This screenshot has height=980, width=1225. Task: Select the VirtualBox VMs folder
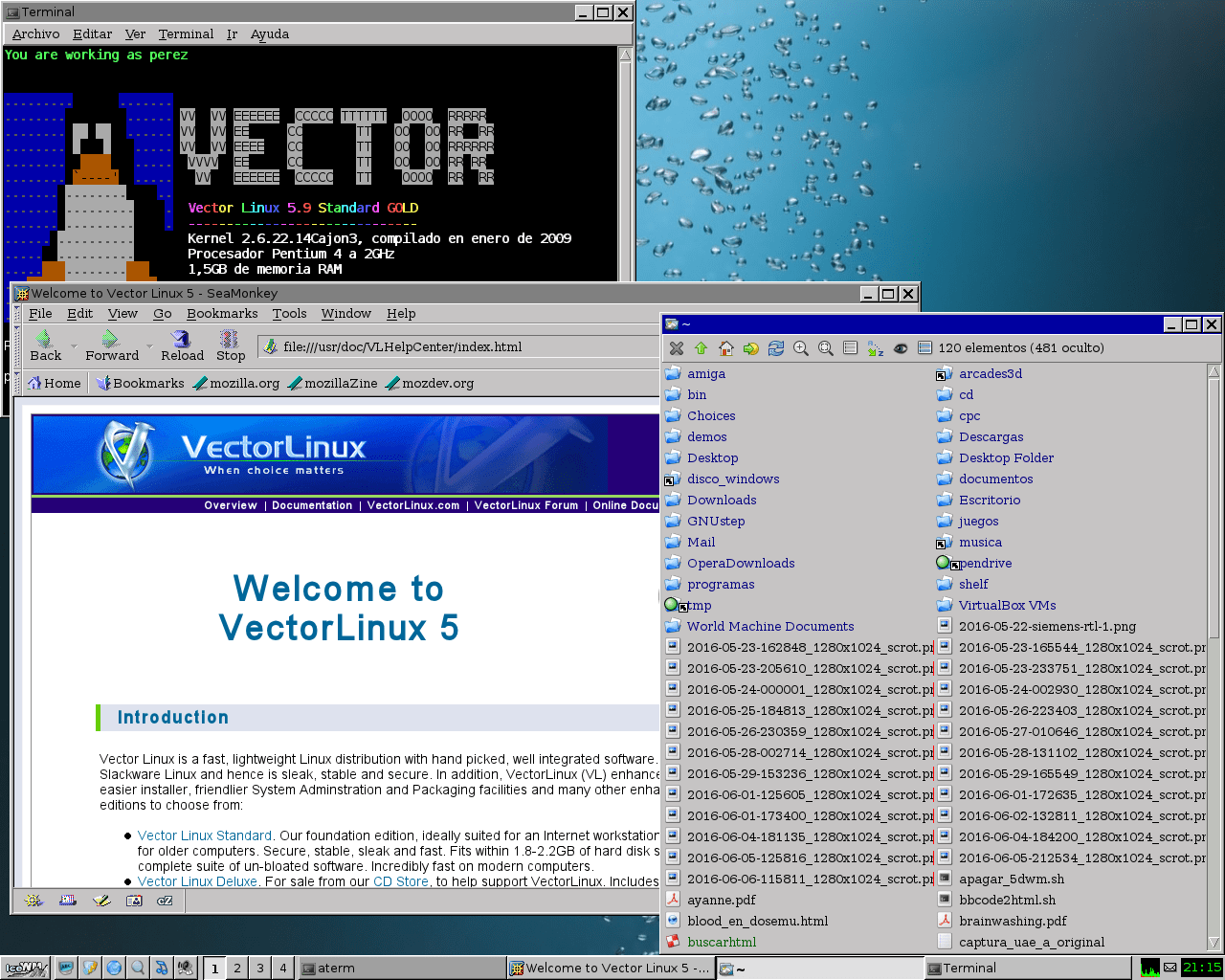coord(996,606)
